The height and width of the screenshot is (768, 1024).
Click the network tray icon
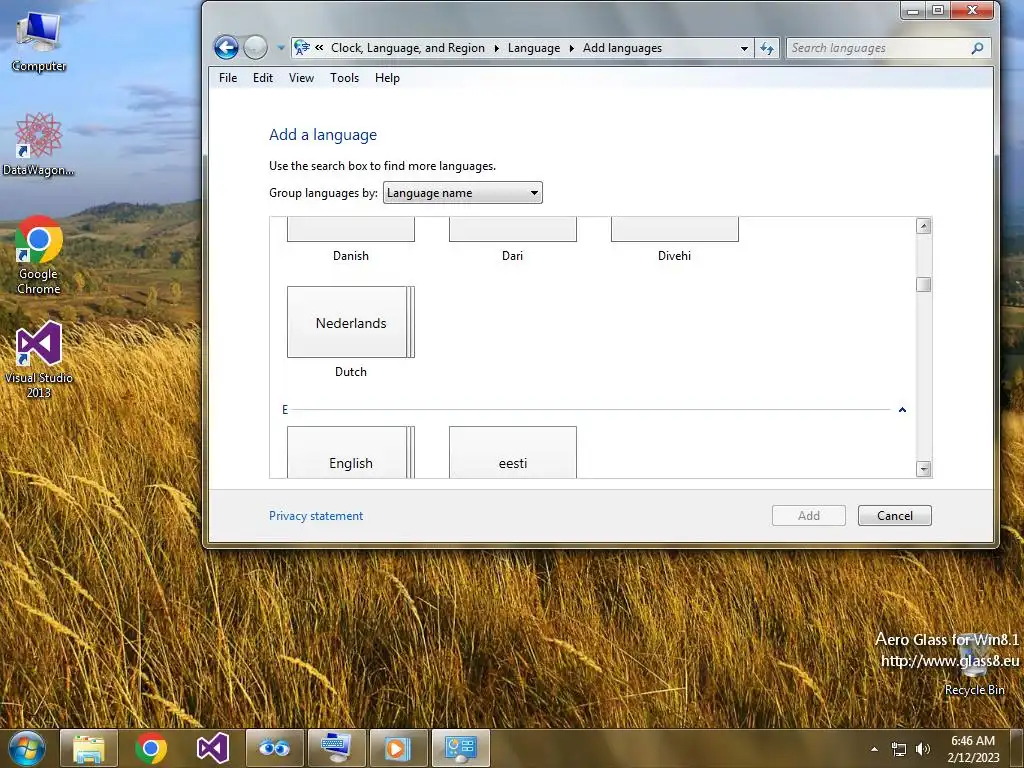point(899,749)
